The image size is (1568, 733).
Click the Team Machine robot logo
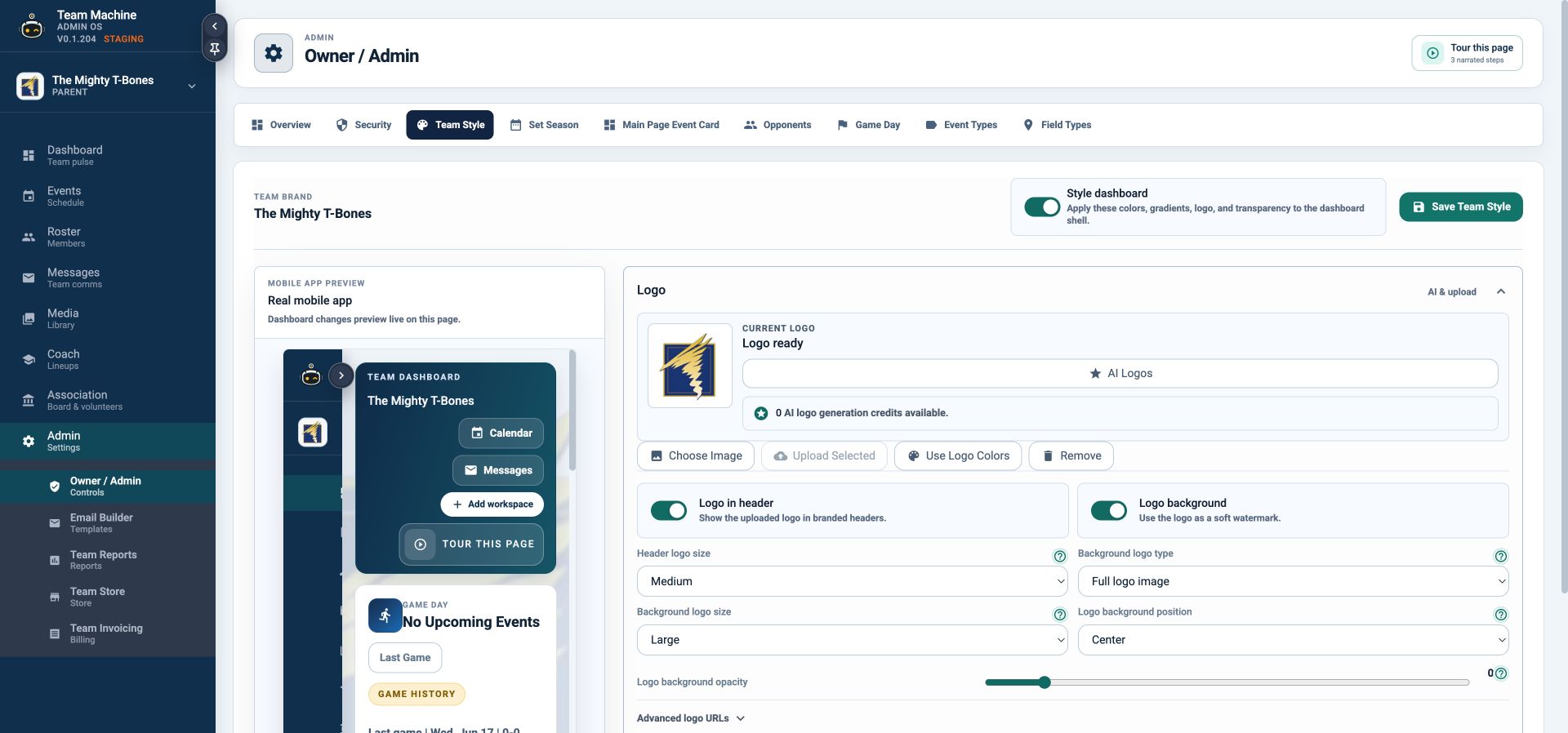pyautogui.click(x=31, y=27)
